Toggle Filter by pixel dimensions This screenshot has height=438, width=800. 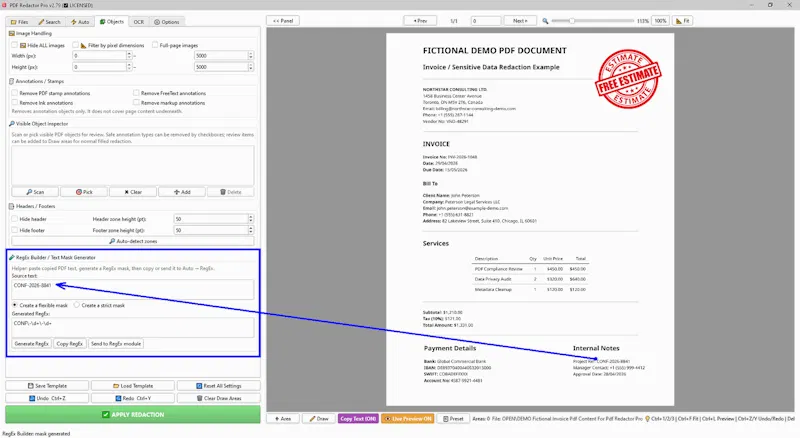(x=76, y=45)
